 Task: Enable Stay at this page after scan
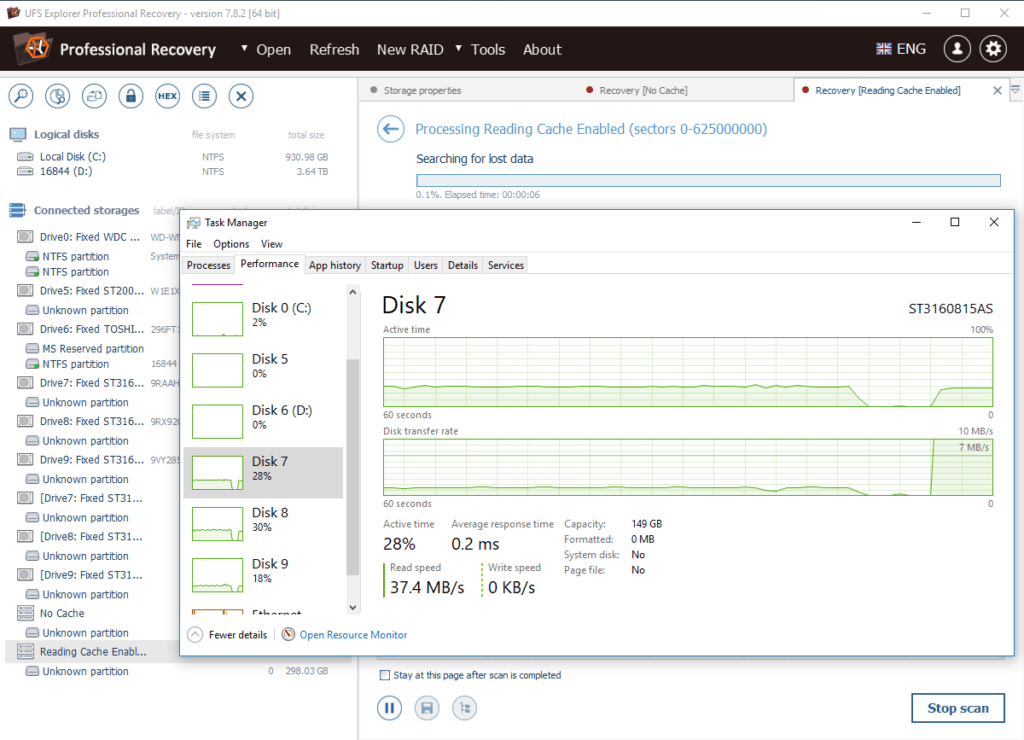(385, 675)
